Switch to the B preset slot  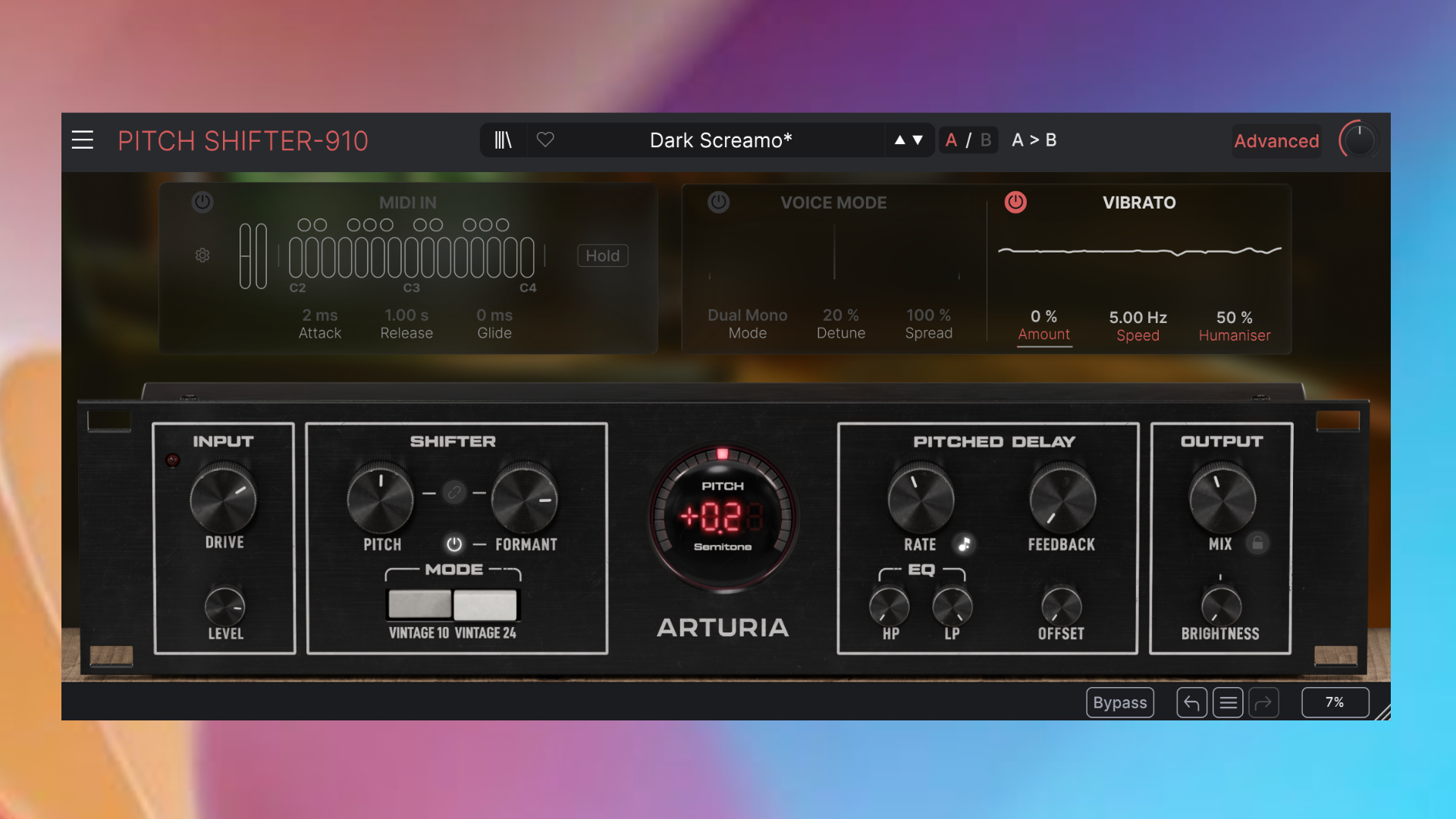point(984,140)
